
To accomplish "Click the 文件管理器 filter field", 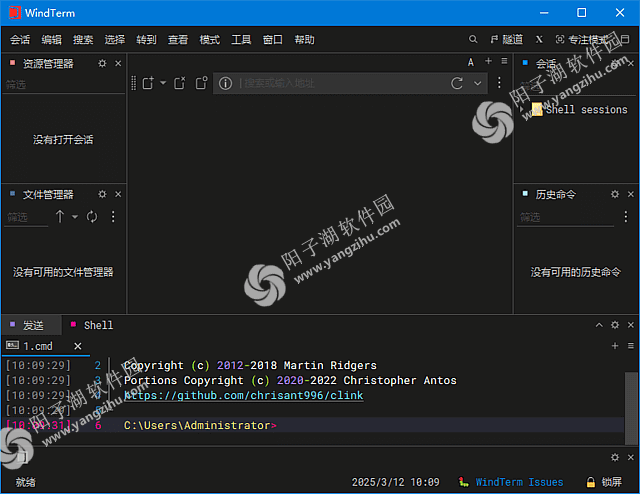I will point(27,217).
